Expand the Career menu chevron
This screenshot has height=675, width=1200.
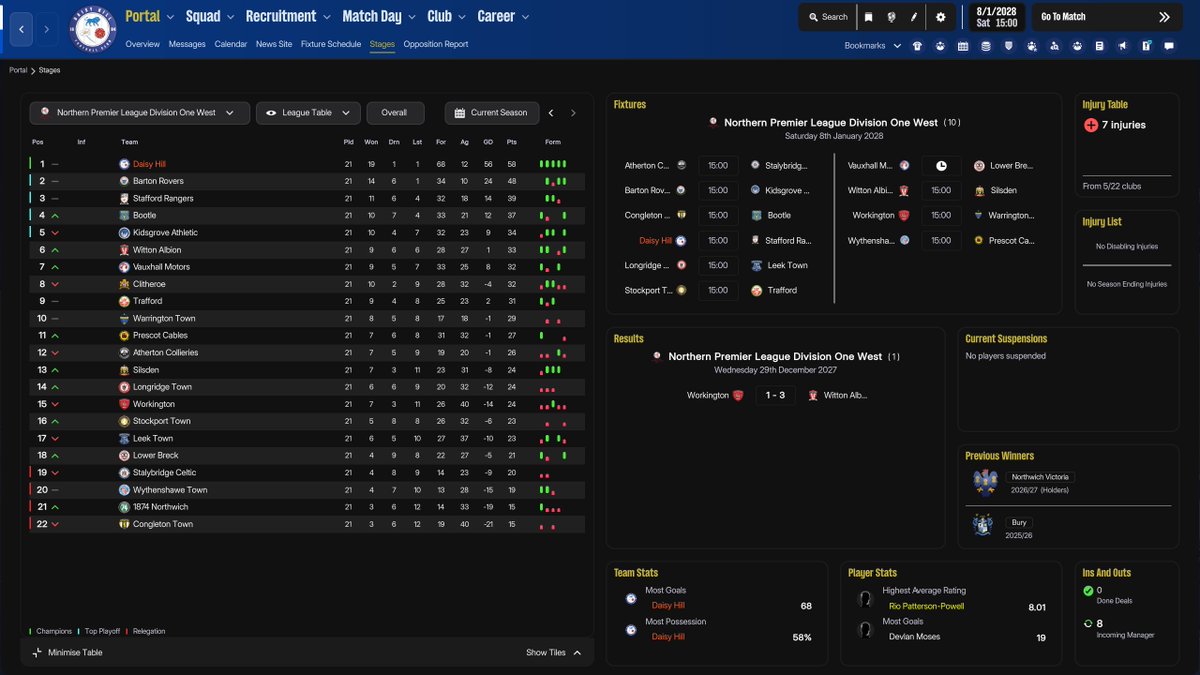[x=526, y=17]
